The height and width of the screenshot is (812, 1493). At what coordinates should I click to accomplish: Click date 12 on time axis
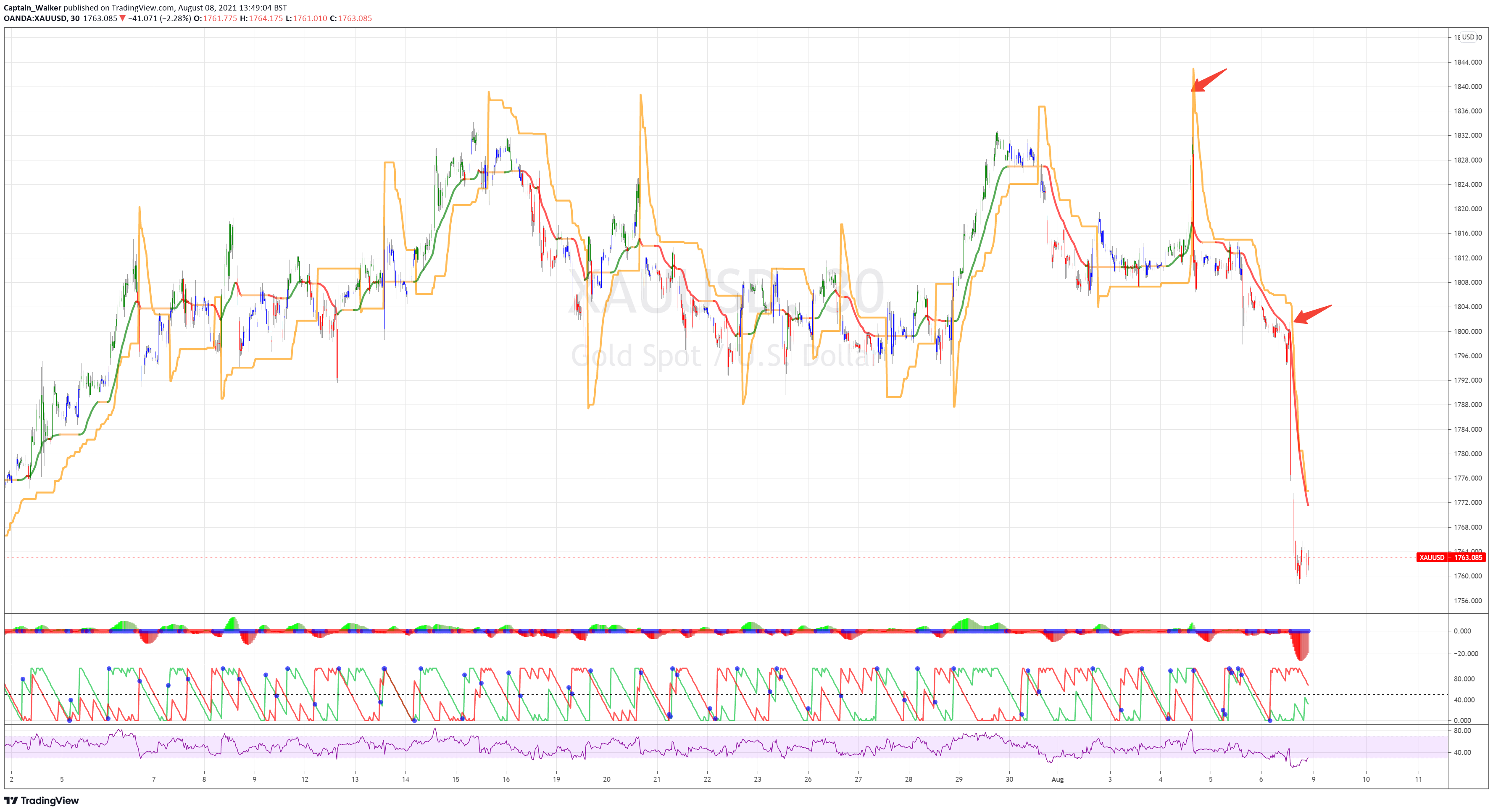[x=305, y=779]
